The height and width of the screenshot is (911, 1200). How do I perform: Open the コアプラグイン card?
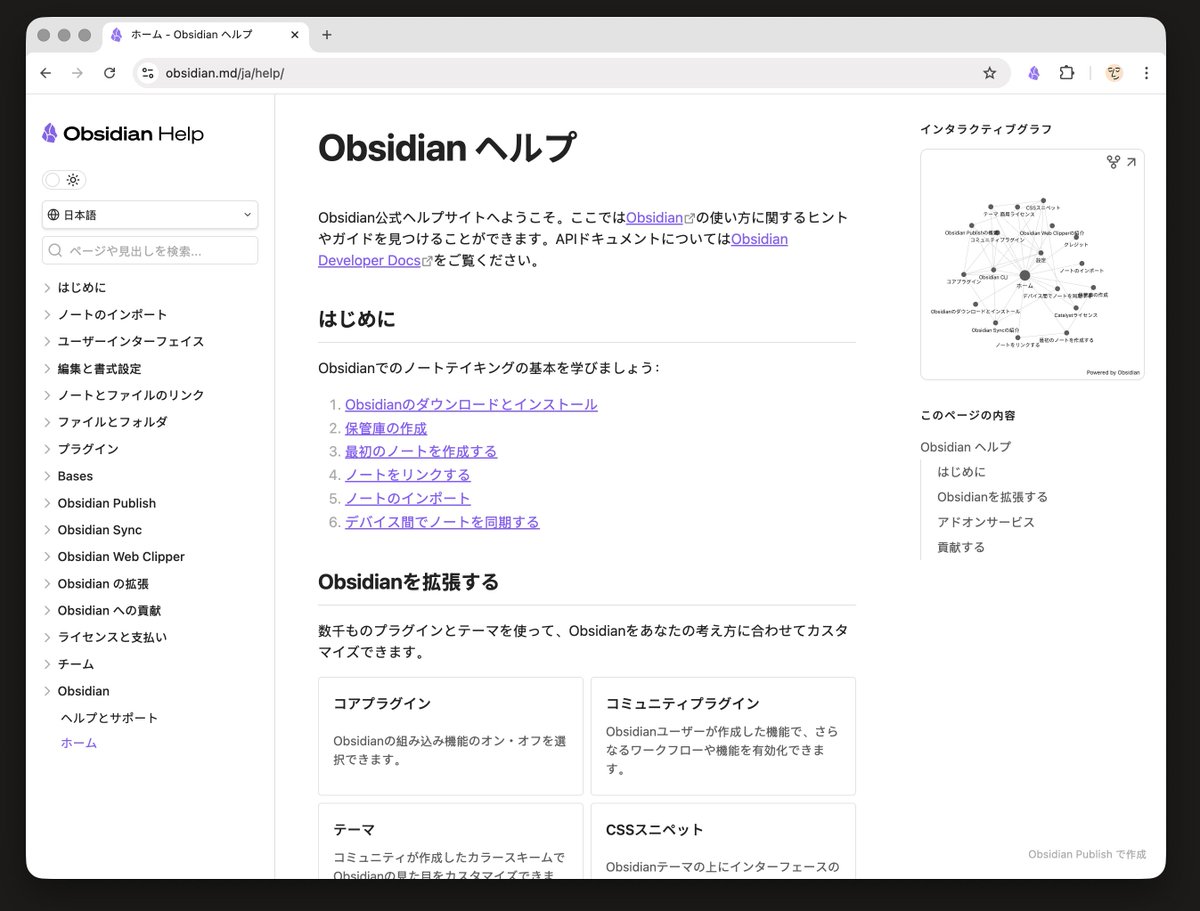coord(450,736)
